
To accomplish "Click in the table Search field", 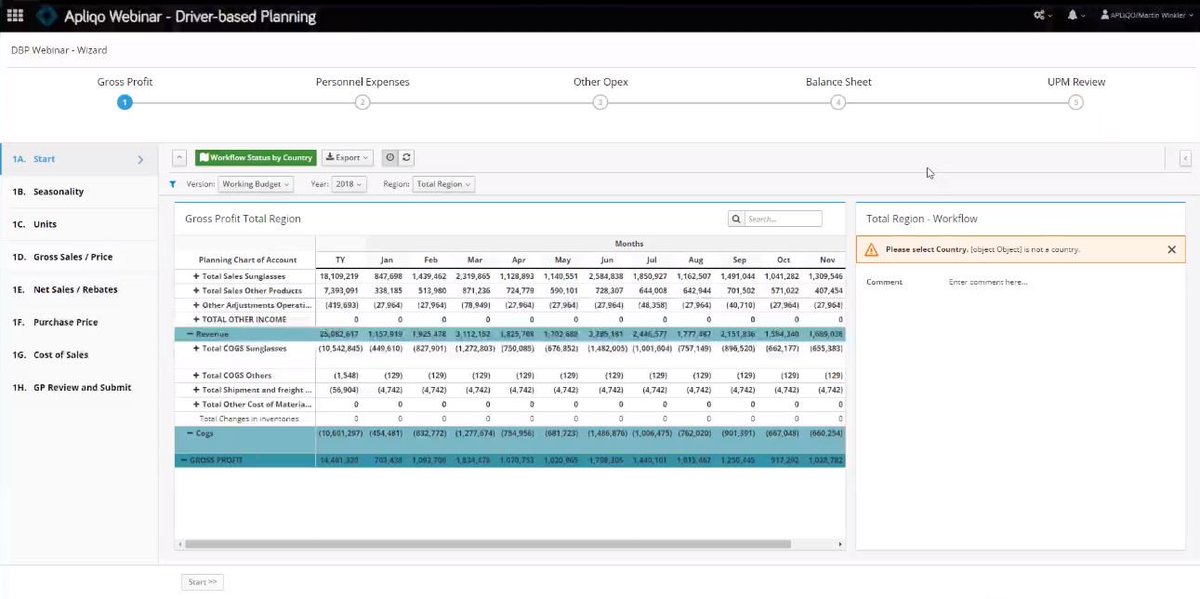I will [x=783, y=218].
